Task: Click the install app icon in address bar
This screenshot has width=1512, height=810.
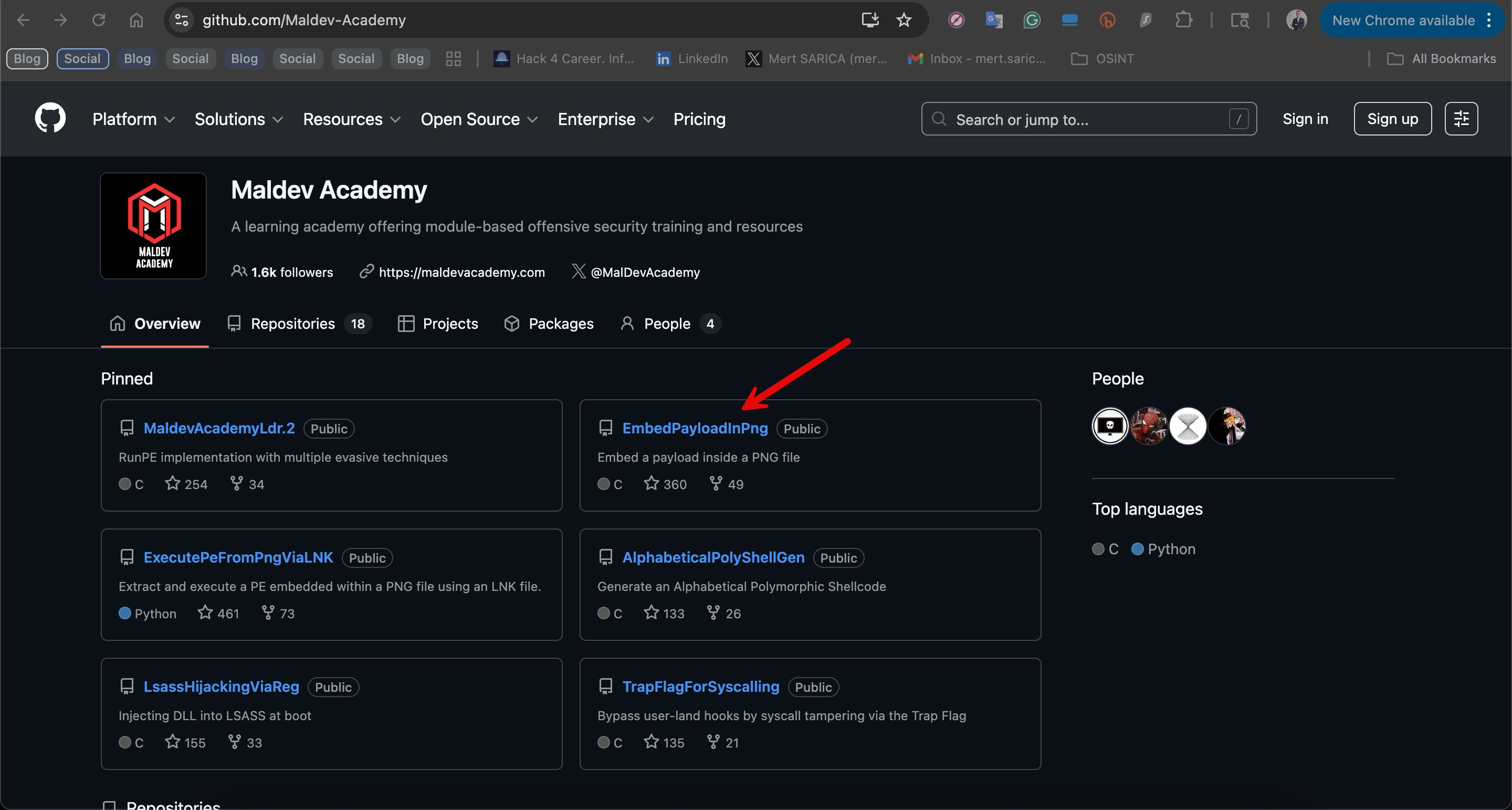Action: pyautogui.click(x=870, y=20)
